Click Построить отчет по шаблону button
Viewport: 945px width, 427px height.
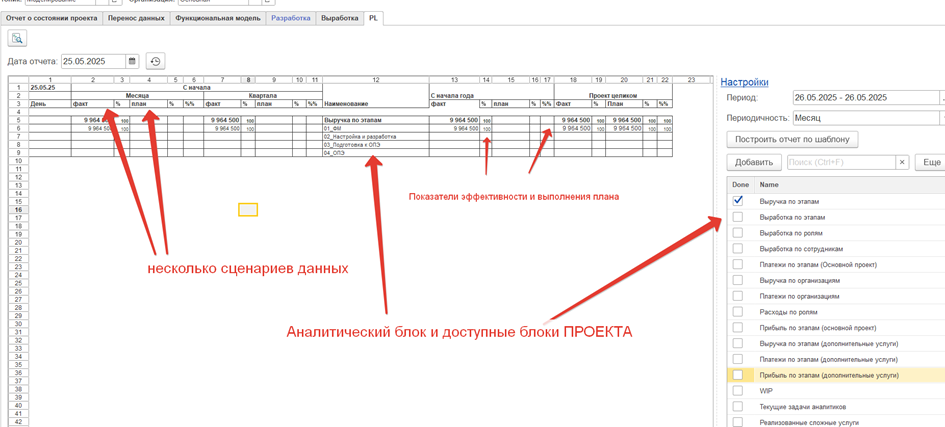coord(793,140)
